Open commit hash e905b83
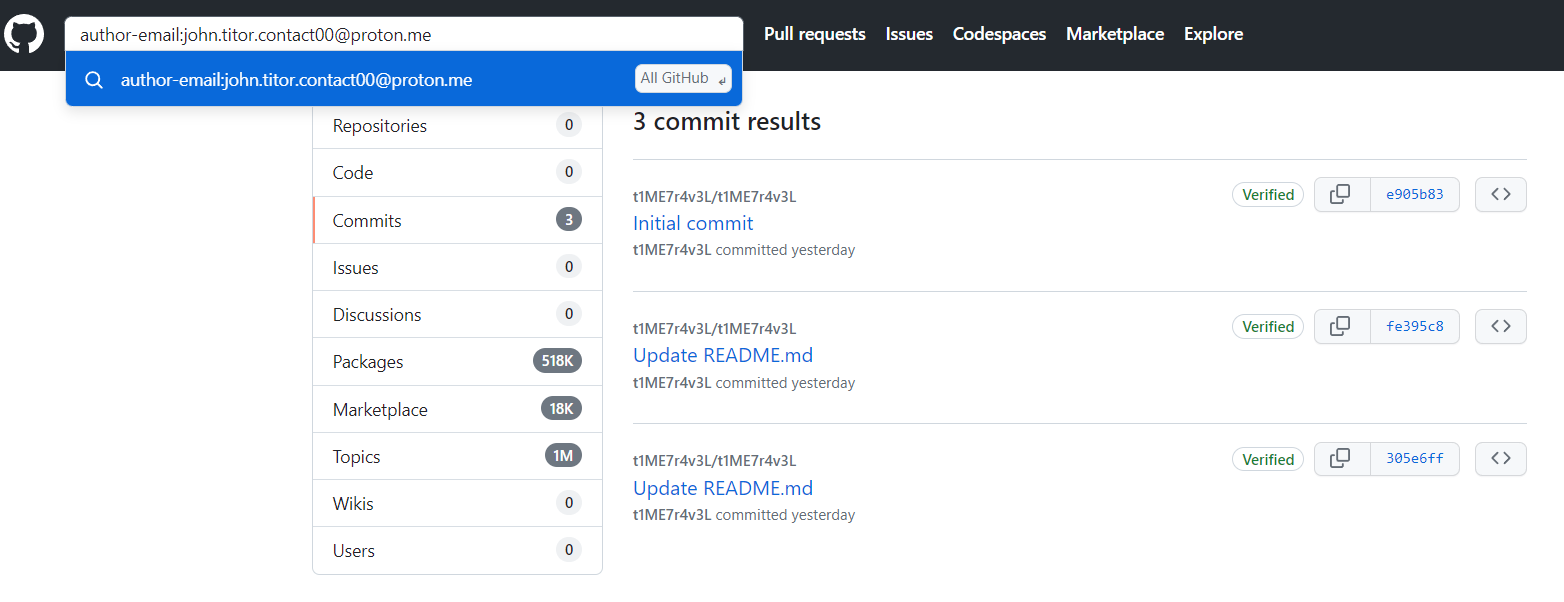 [1415, 195]
